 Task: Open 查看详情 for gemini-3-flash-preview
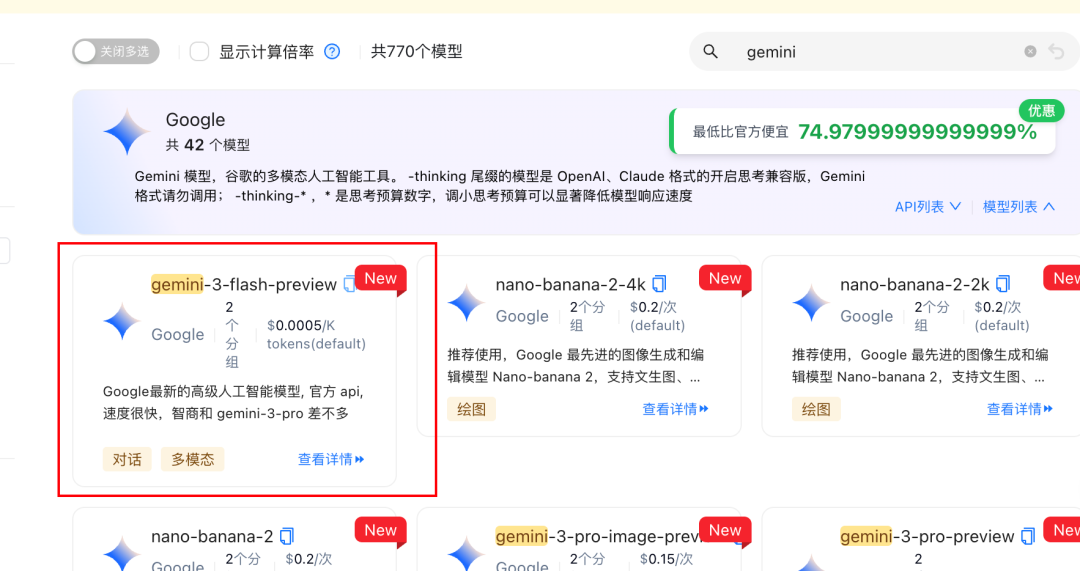(x=331, y=459)
